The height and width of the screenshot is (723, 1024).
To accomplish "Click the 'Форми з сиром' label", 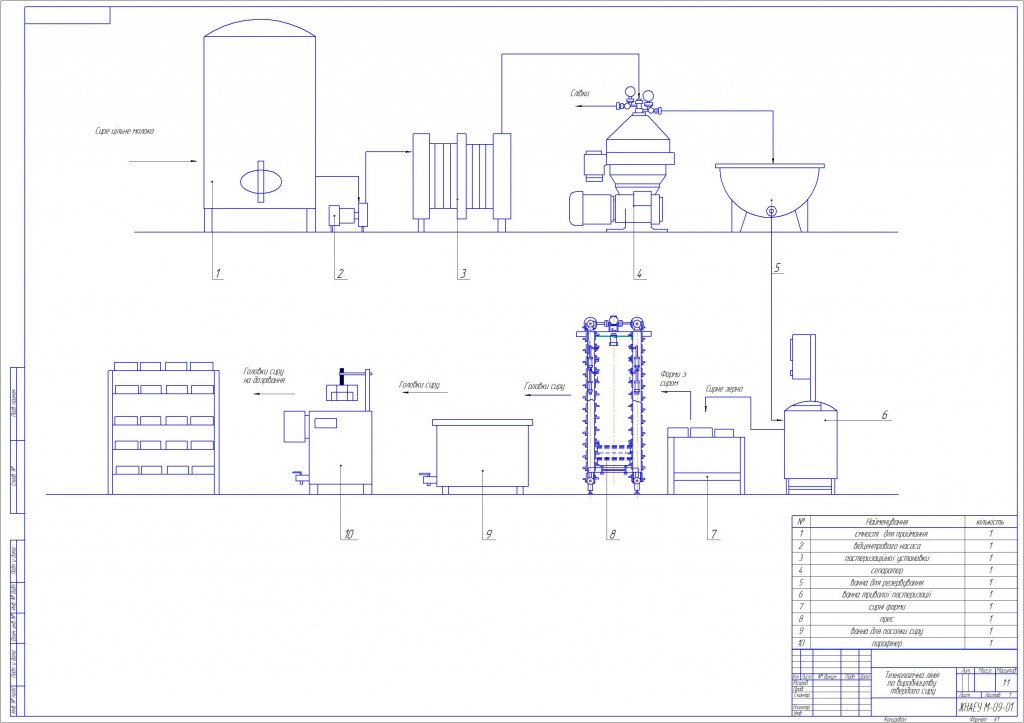I will coord(673,379).
